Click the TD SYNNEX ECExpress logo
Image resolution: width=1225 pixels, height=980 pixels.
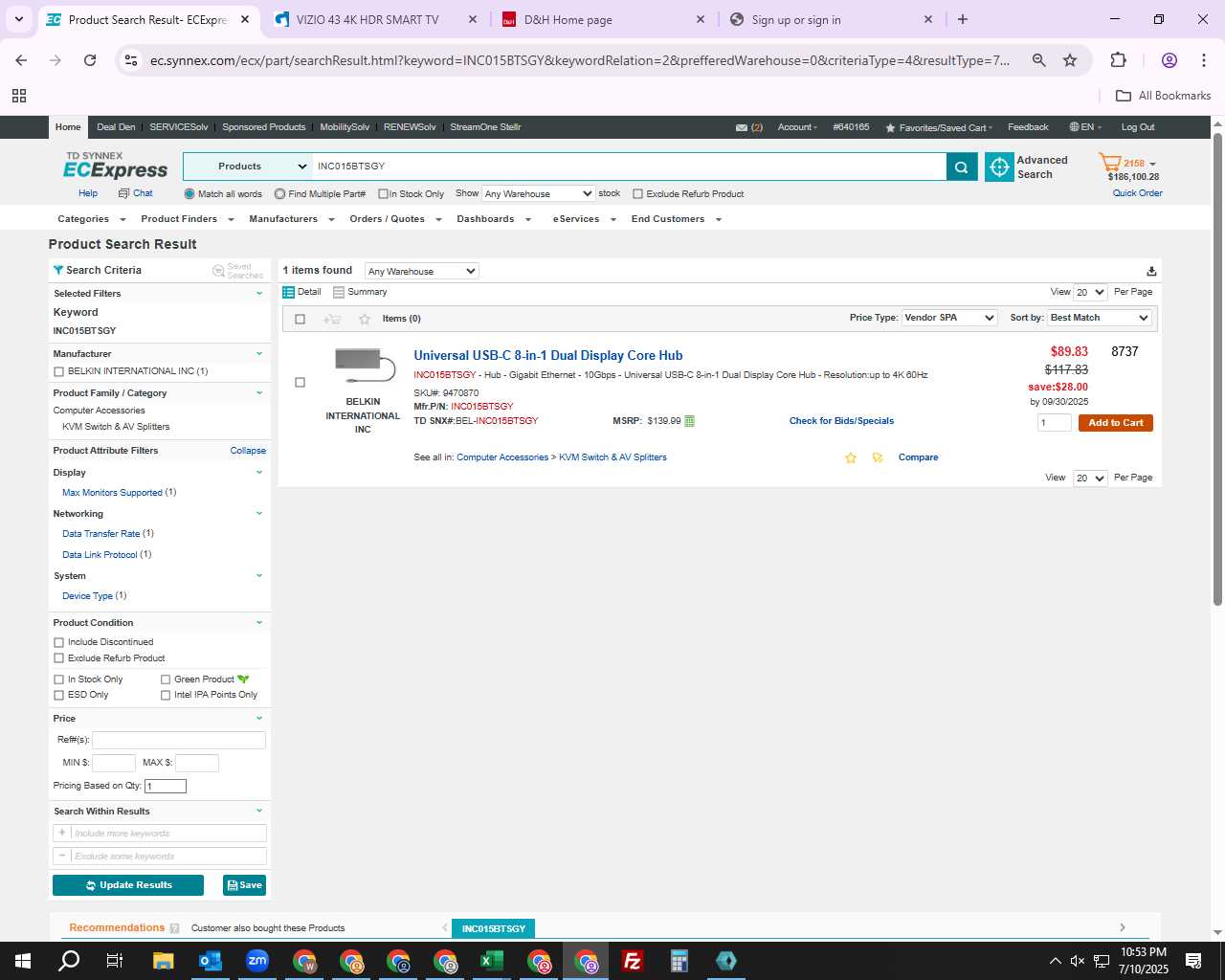point(115,166)
